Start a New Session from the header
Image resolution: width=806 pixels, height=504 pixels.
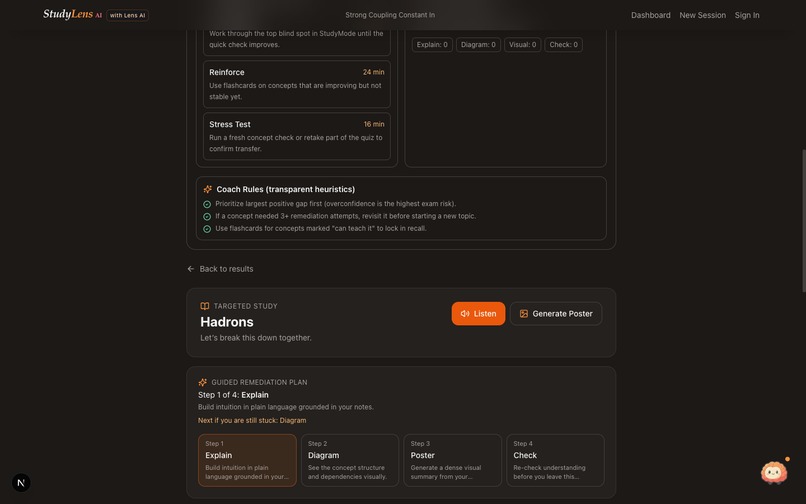(703, 15)
